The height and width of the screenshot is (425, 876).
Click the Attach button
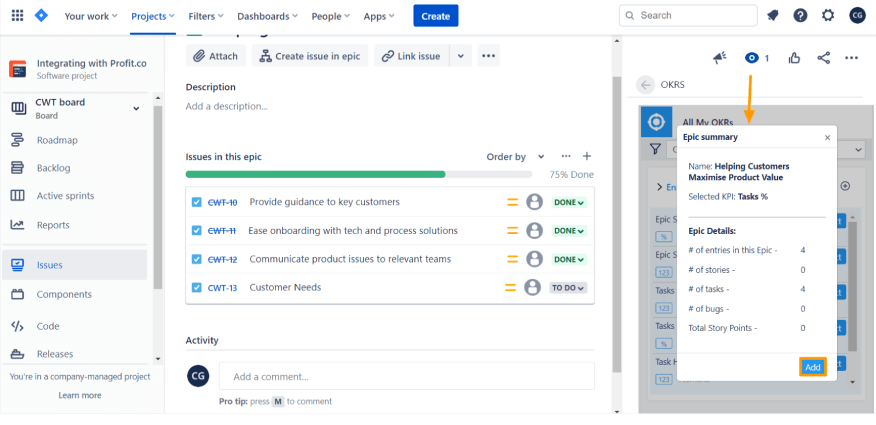[x=216, y=56]
